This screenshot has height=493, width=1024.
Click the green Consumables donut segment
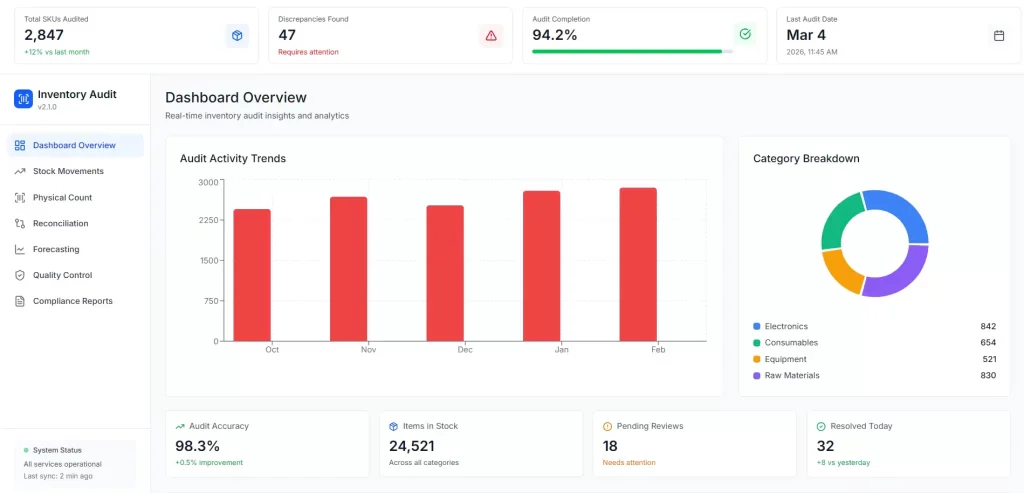click(x=839, y=219)
